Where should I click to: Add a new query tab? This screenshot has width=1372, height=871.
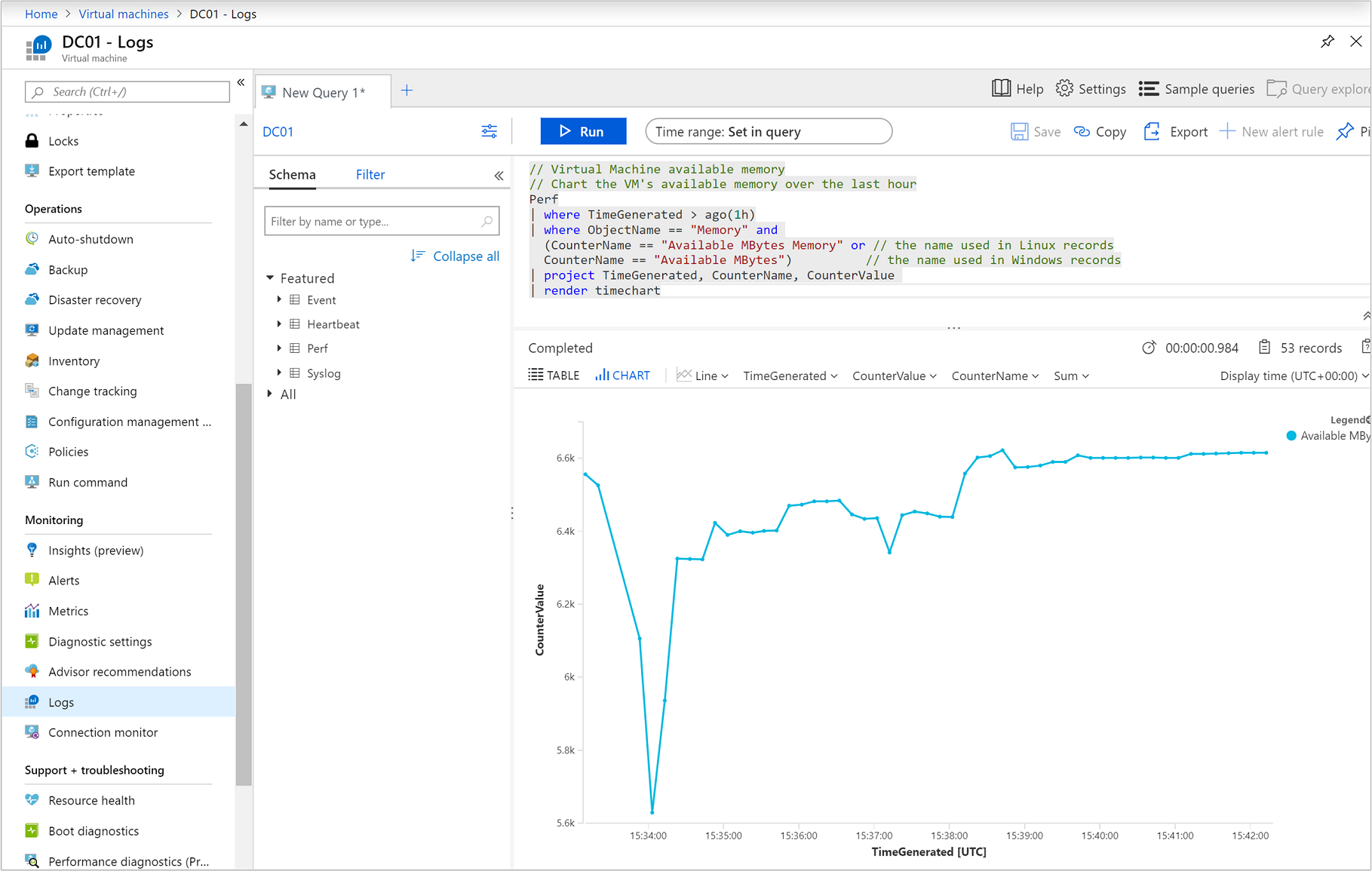click(407, 90)
